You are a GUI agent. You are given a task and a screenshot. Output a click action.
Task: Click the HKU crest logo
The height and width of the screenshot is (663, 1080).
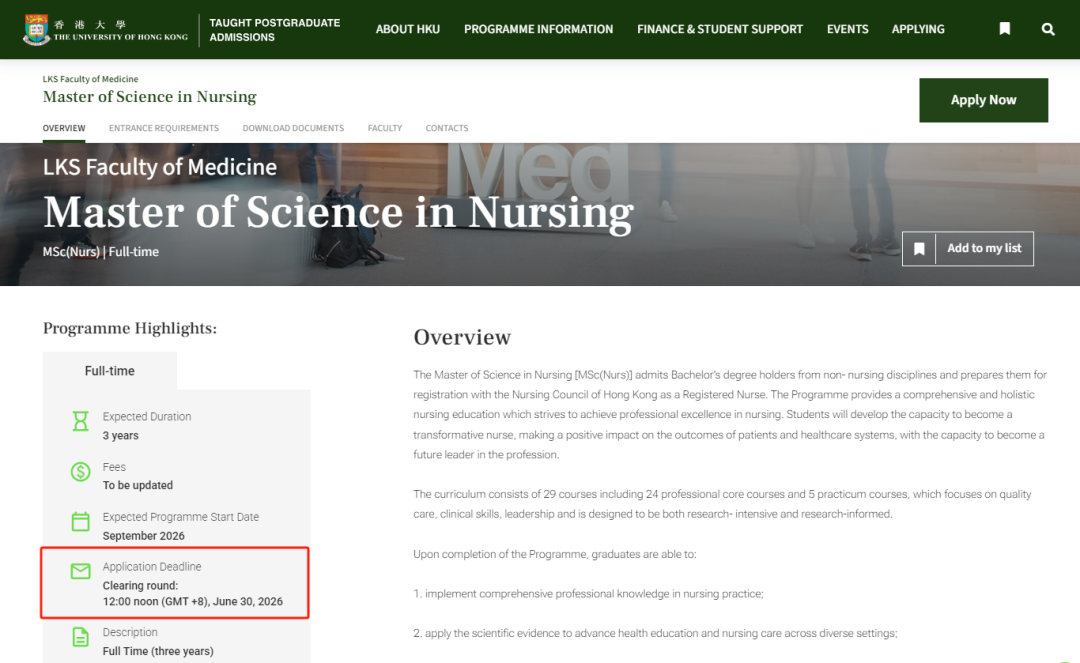[36, 30]
